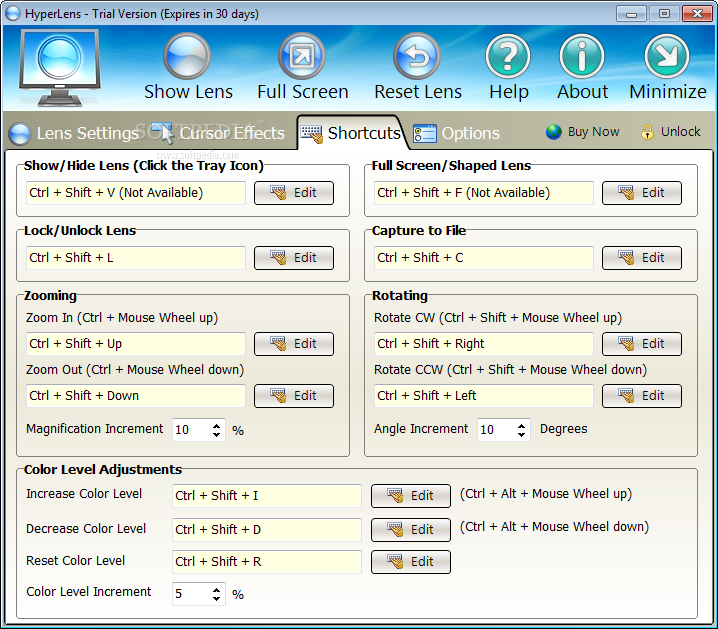Increase Angle Increment with up arrow

click(522, 425)
